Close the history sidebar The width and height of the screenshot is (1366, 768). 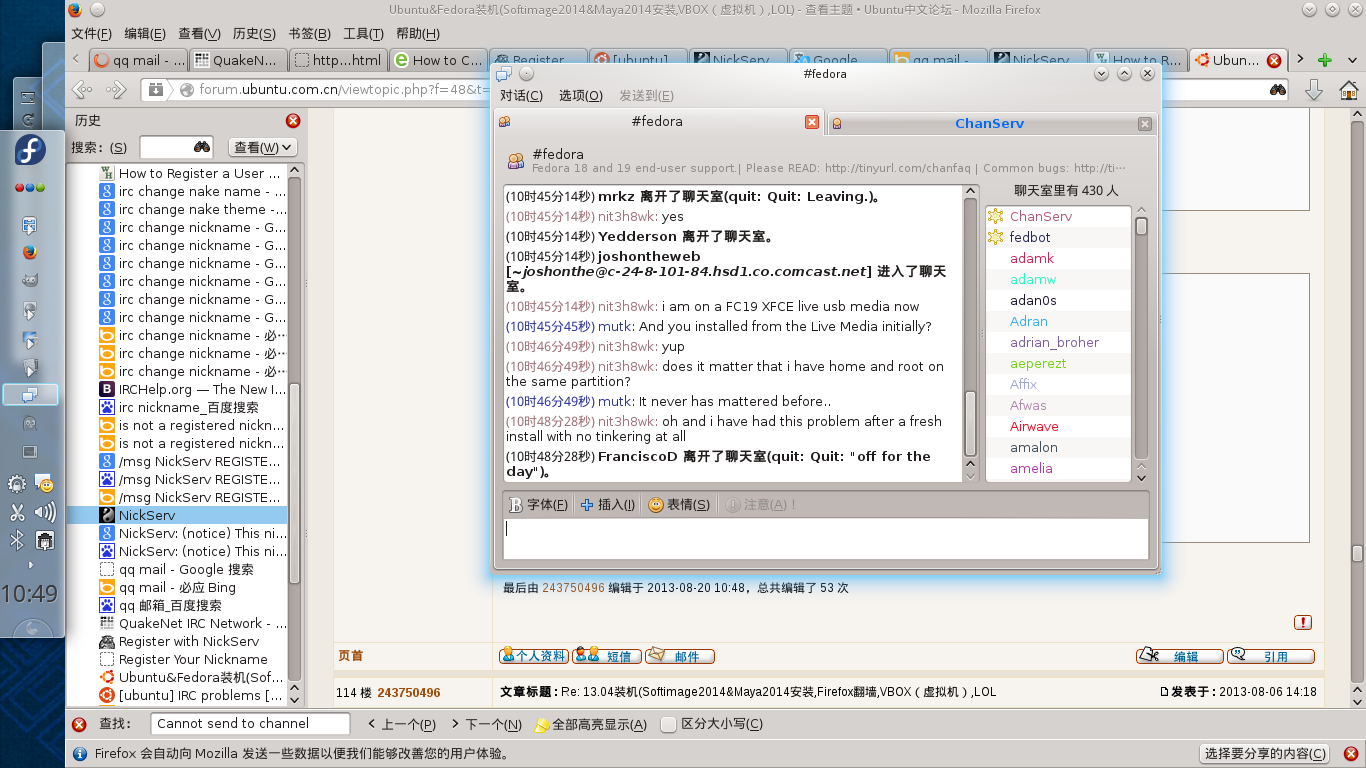click(293, 120)
